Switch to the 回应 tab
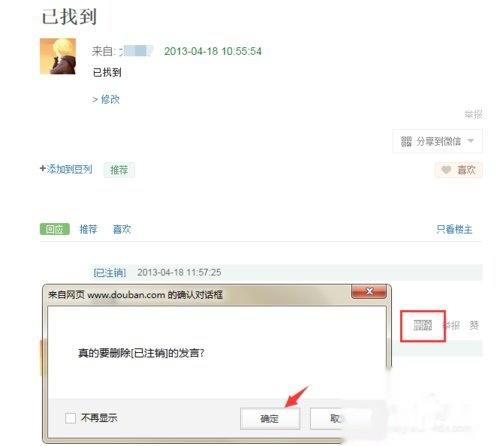Image resolution: width=500 pixels, height=446 pixels. pos(55,229)
